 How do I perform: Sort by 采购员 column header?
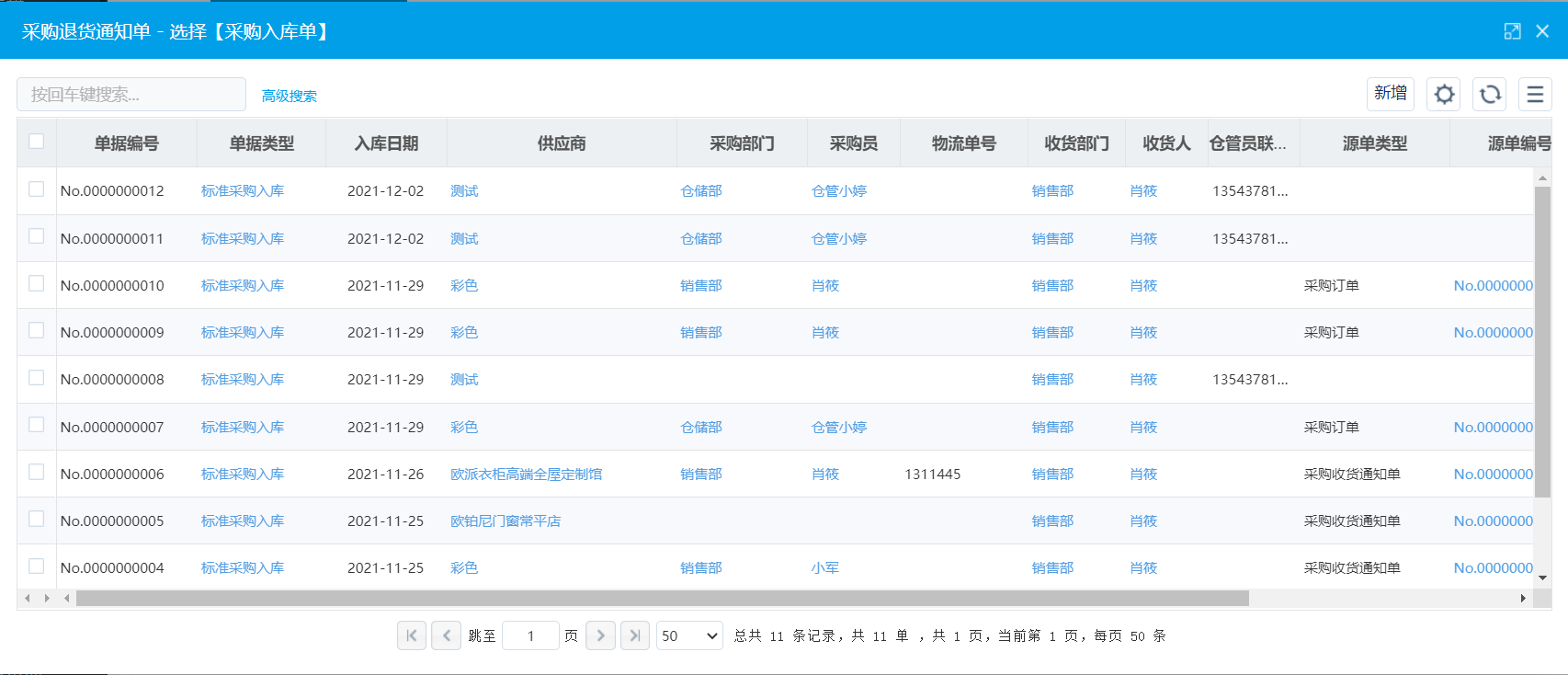pos(854,143)
